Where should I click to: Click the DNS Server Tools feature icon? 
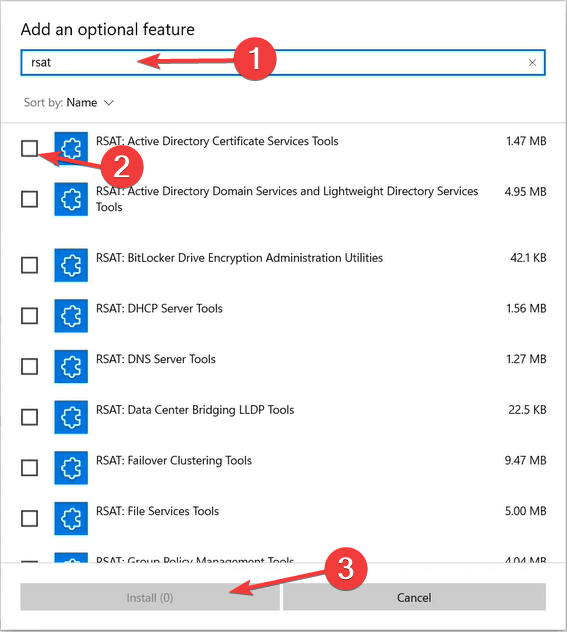click(71, 366)
